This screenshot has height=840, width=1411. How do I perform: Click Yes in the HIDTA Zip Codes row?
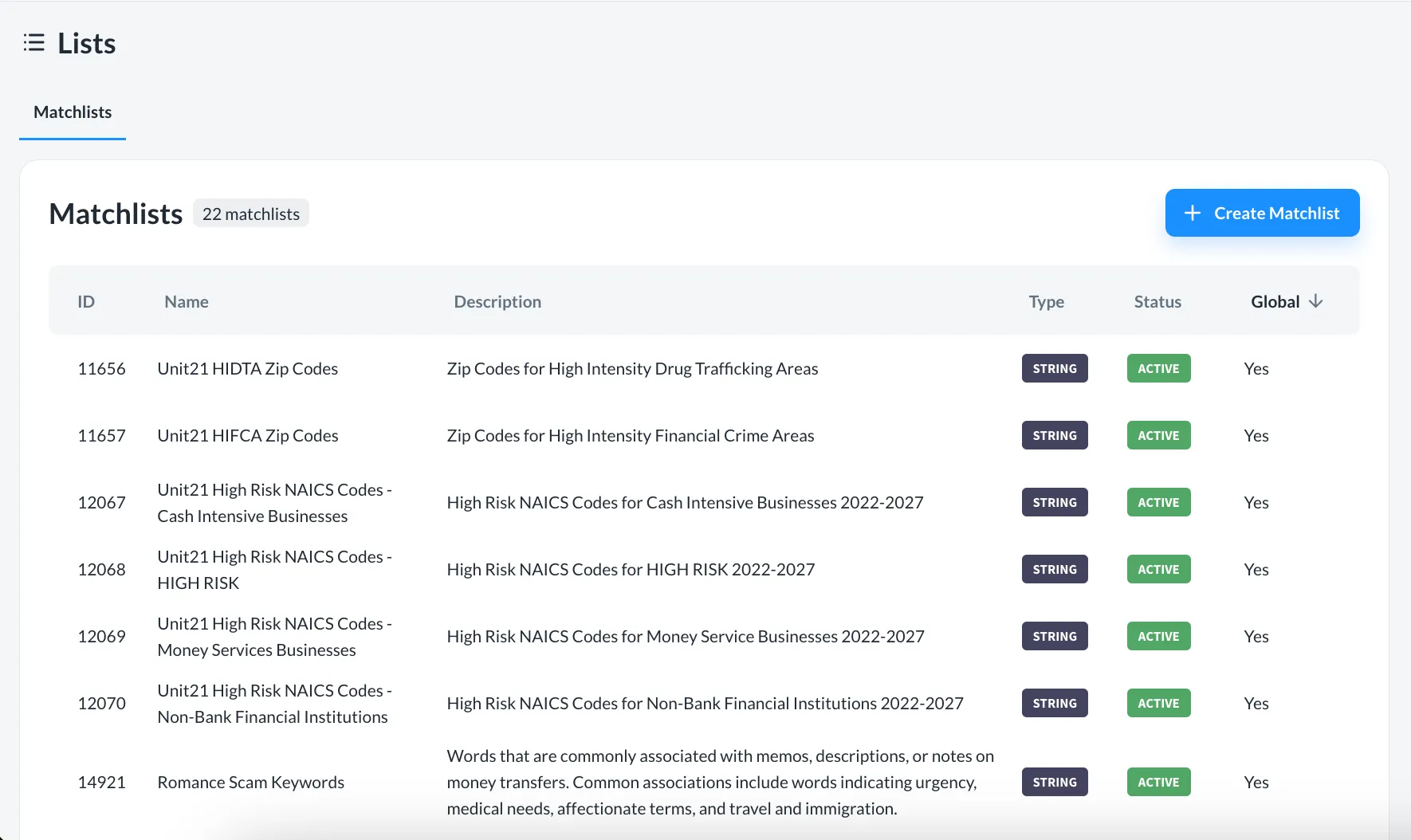click(x=1256, y=369)
